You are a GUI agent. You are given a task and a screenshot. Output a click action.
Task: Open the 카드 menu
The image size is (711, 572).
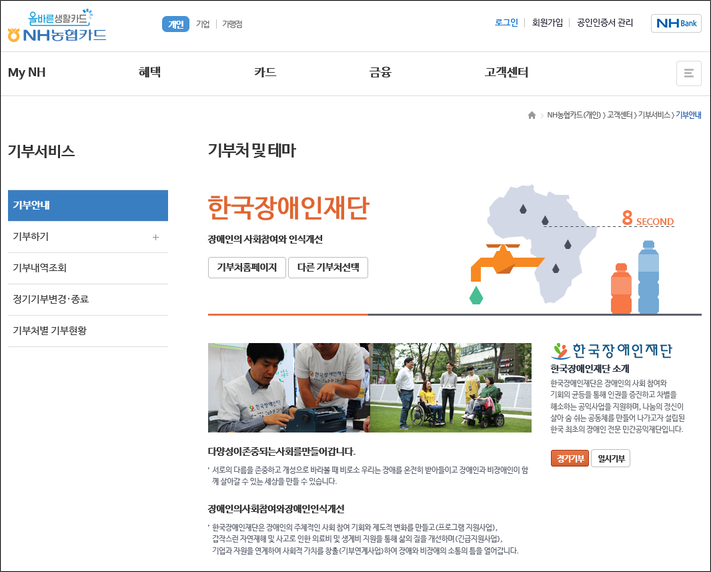coord(265,73)
